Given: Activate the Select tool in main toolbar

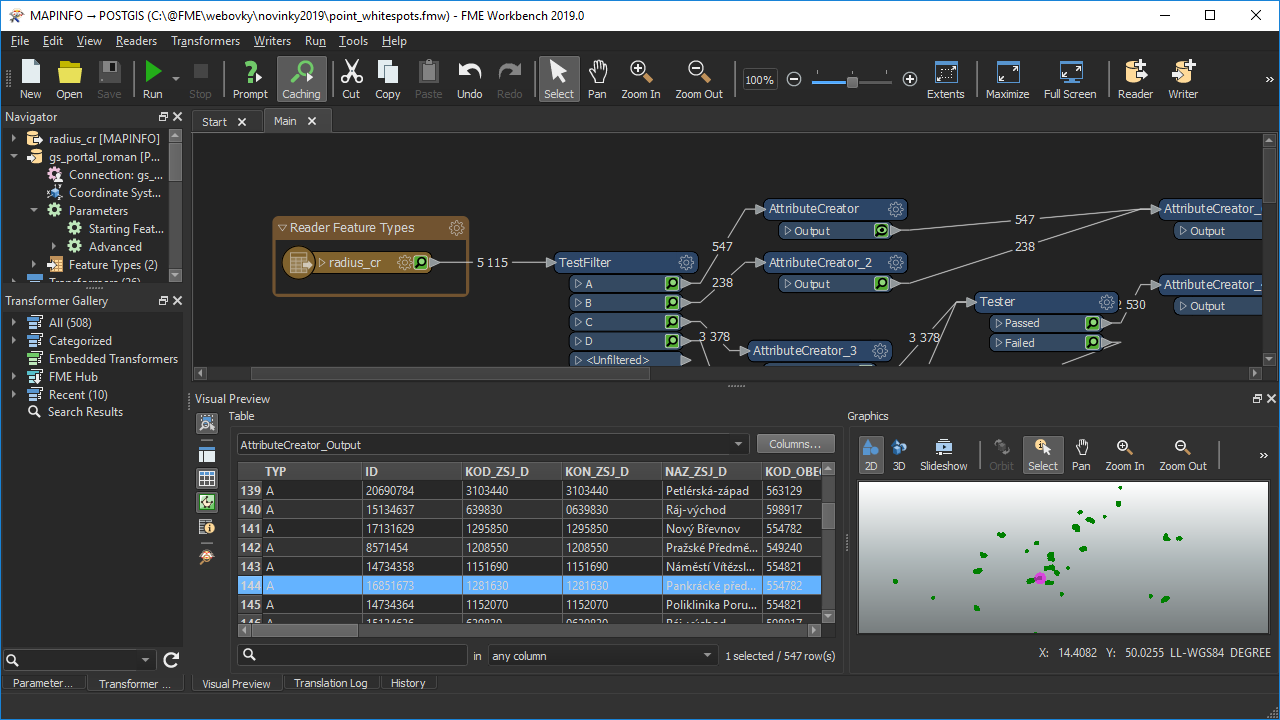Looking at the screenshot, I should point(559,80).
